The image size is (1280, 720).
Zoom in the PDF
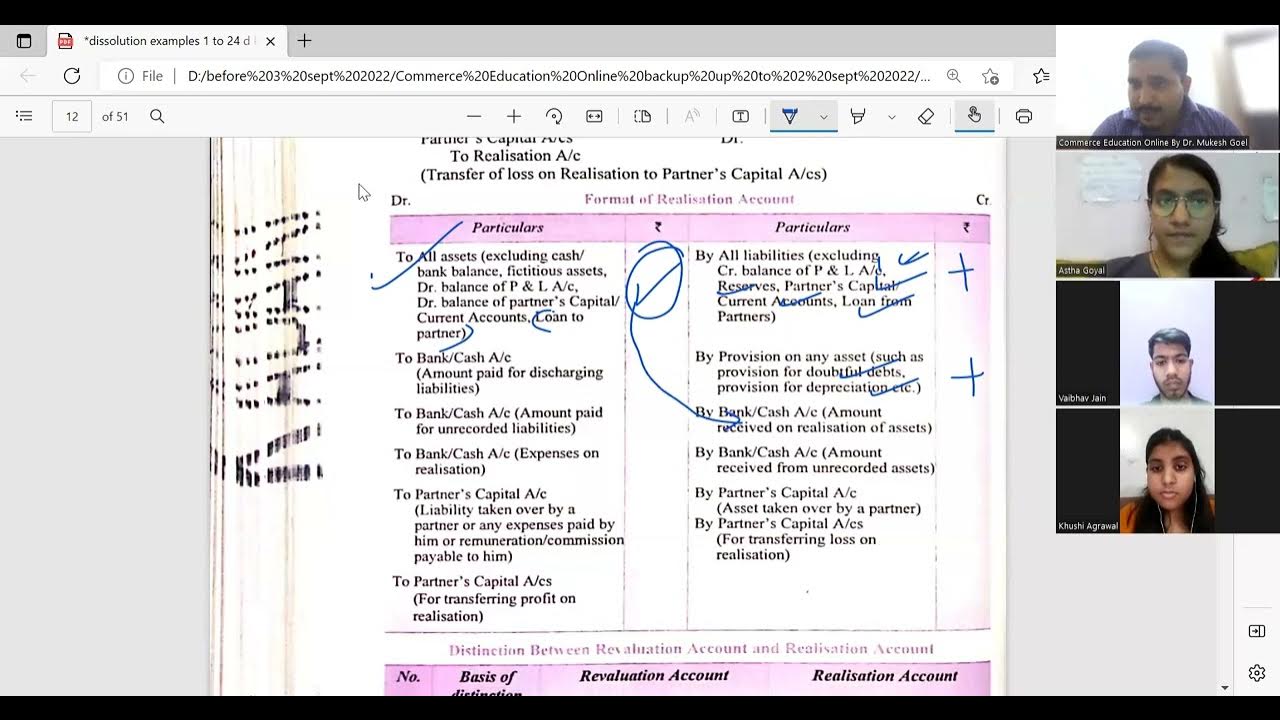click(514, 116)
